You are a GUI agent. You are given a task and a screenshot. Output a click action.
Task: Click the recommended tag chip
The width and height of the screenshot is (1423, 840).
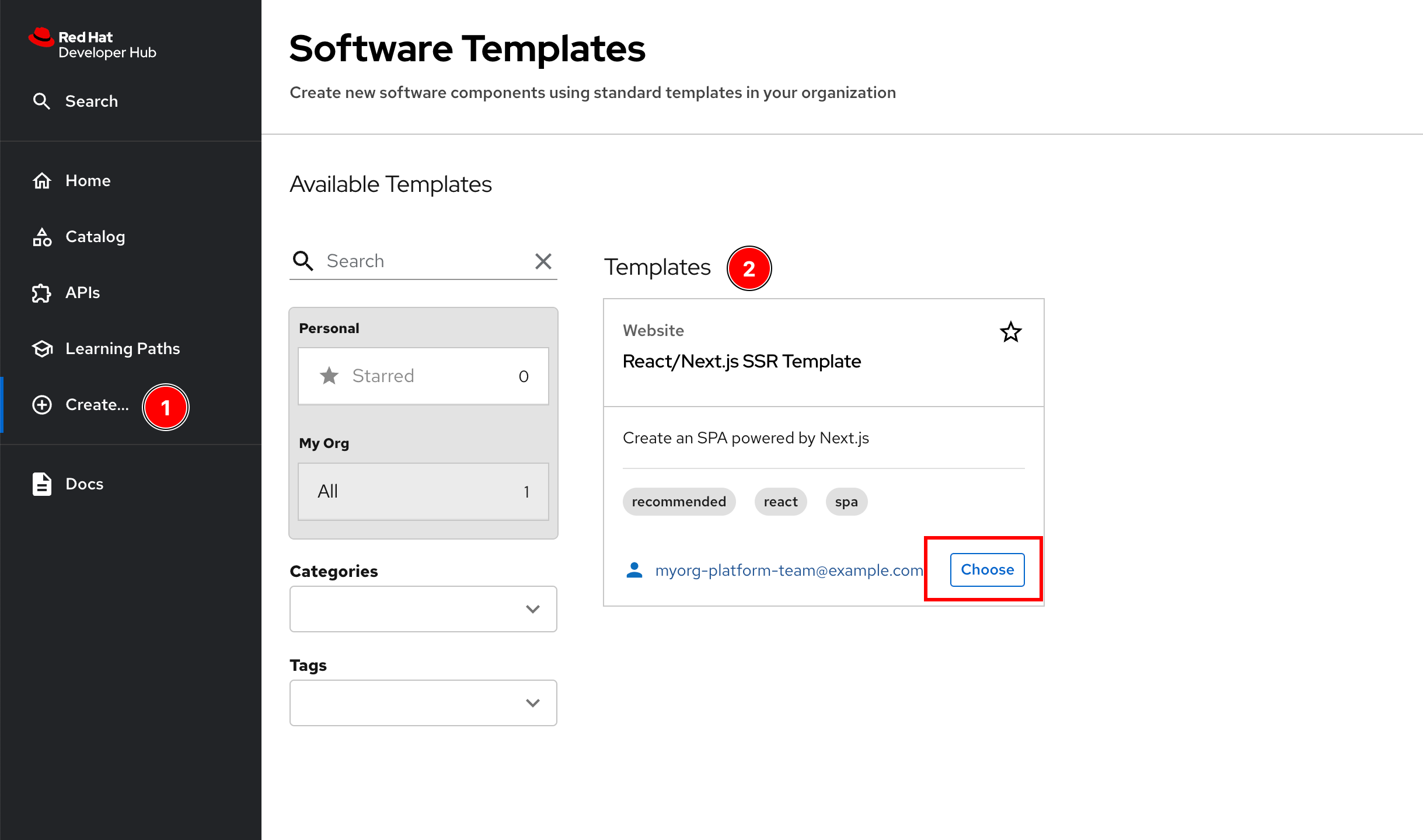coord(678,502)
